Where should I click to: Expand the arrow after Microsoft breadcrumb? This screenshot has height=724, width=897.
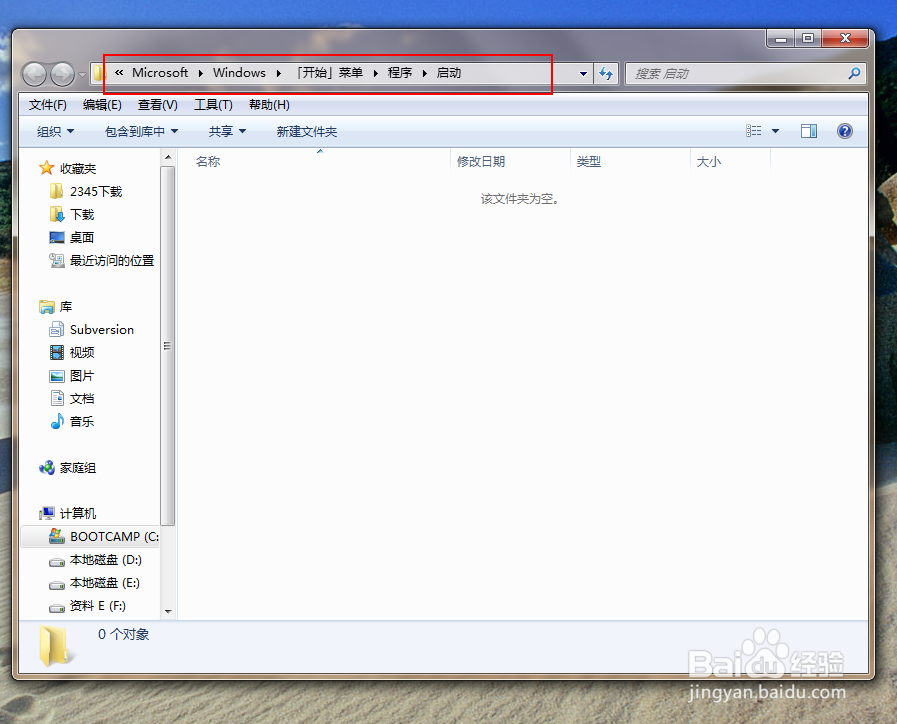point(201,73)
